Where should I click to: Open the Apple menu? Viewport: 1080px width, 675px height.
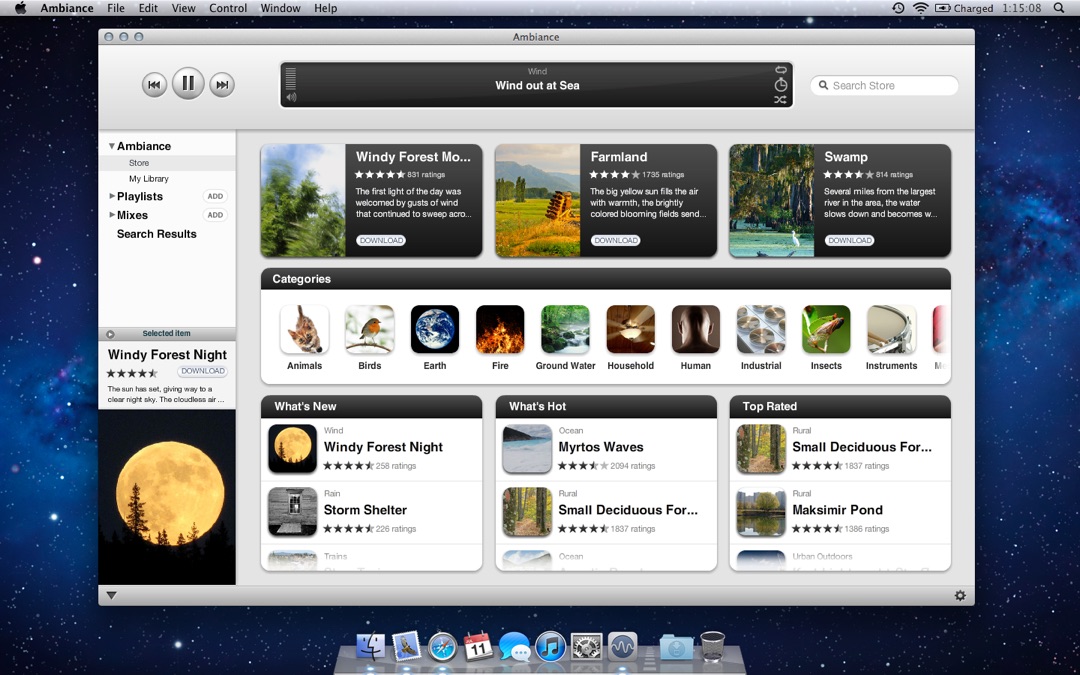pyautogui.click(x=20, y=8)
